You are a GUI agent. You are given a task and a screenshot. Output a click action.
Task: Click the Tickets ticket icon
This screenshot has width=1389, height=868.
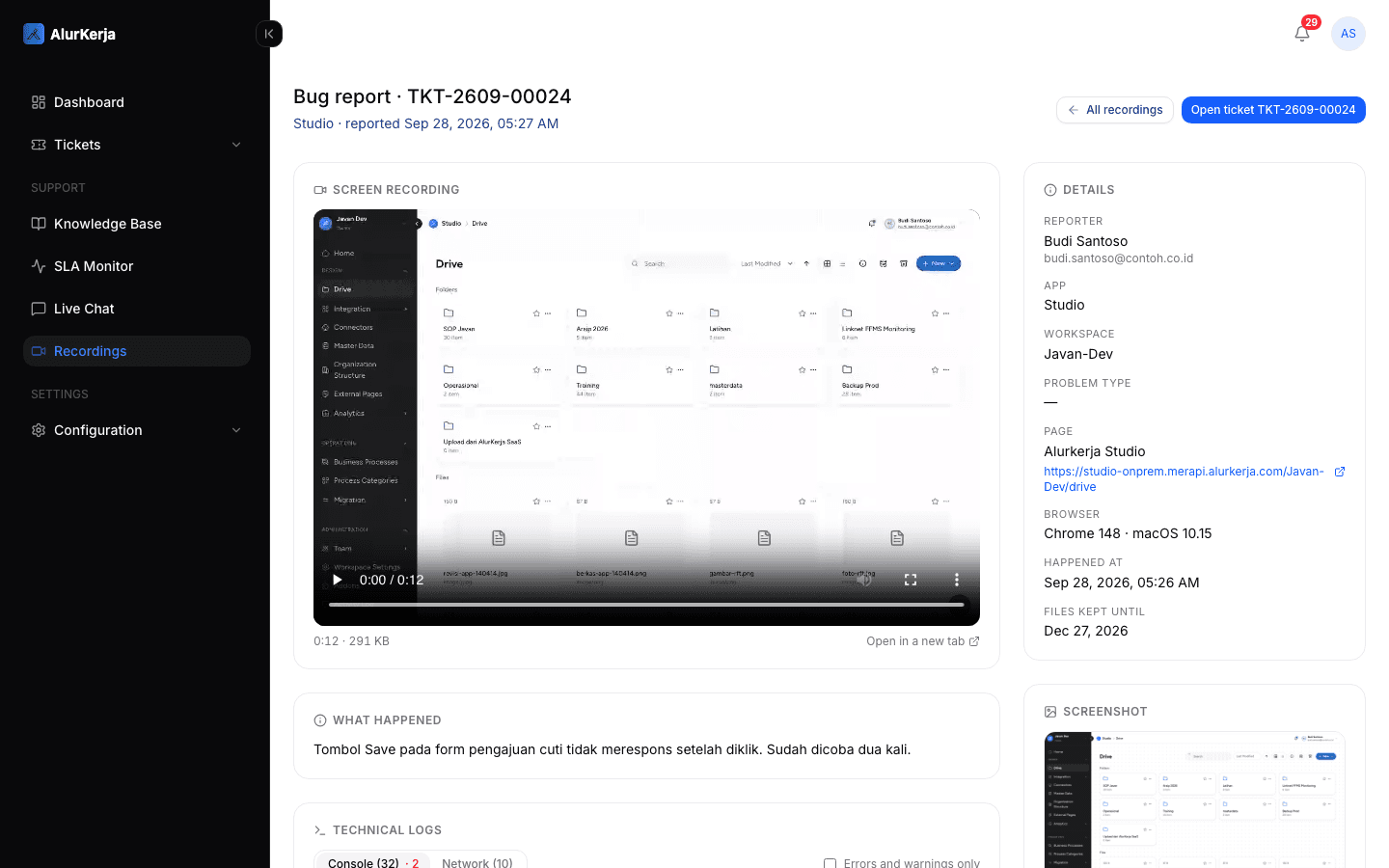(39, 145)
